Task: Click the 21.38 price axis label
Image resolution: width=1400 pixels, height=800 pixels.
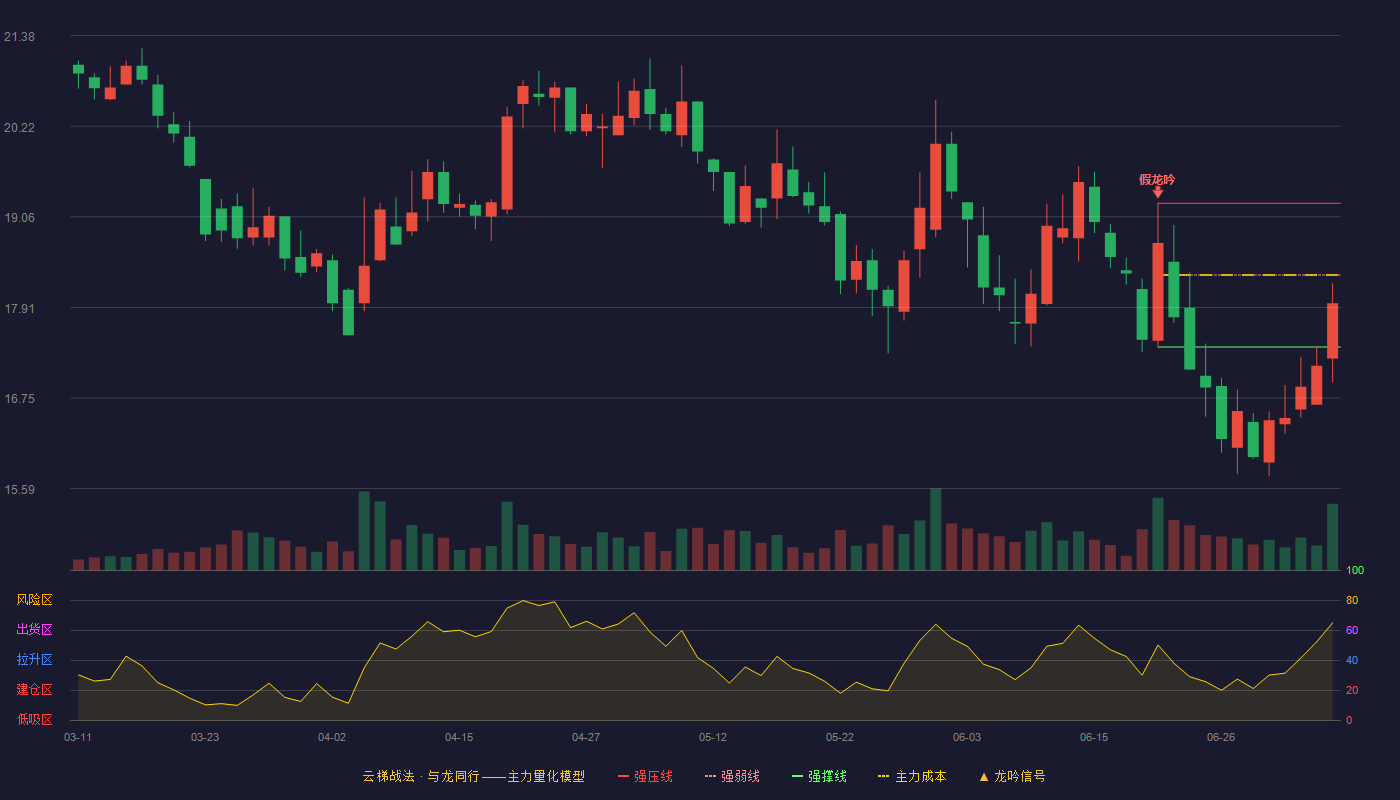Action: click(x=20, y=37)
